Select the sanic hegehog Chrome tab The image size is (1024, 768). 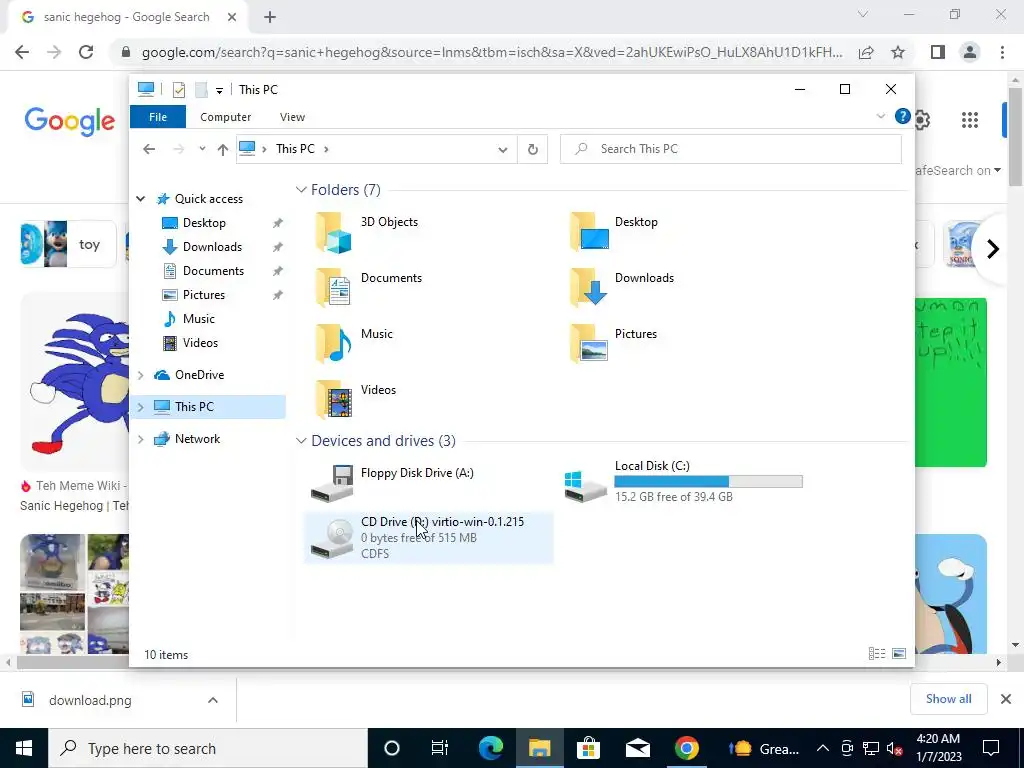click(127, 17)
